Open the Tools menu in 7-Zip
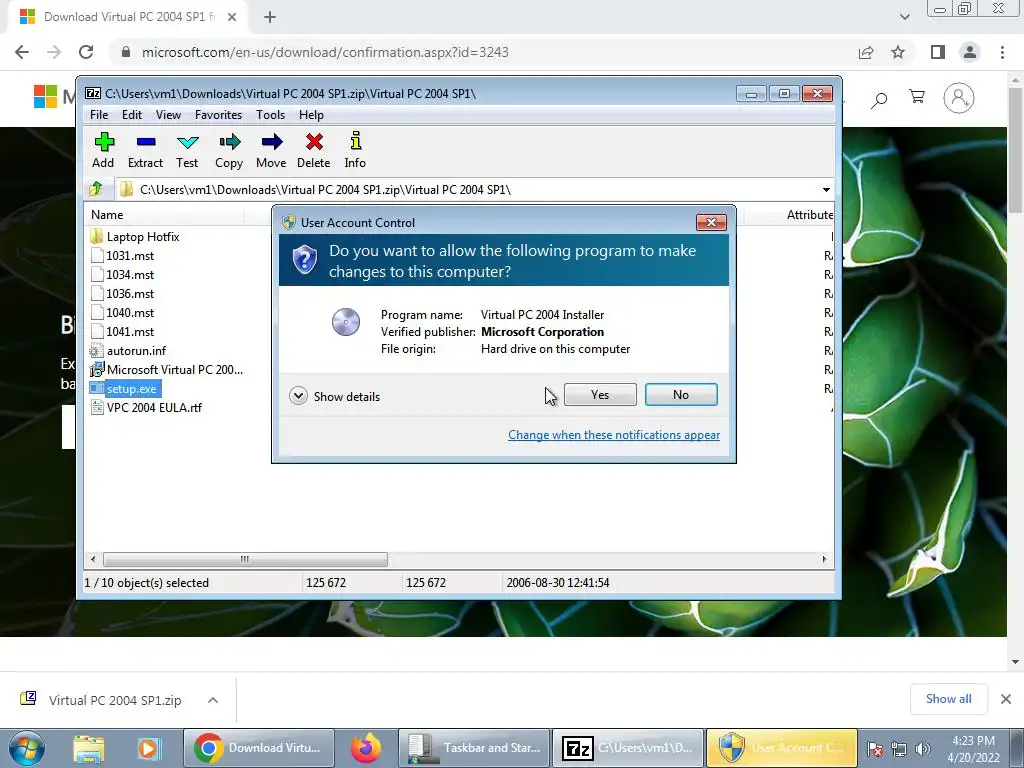The height and width of the screenshot is (768, 1024). pos(270,115)
